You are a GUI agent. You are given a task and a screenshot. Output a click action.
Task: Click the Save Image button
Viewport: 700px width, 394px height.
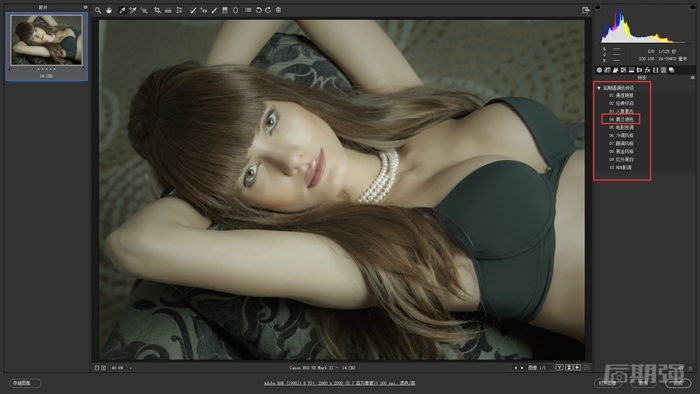pyautogui.click(x=25, y=383)
